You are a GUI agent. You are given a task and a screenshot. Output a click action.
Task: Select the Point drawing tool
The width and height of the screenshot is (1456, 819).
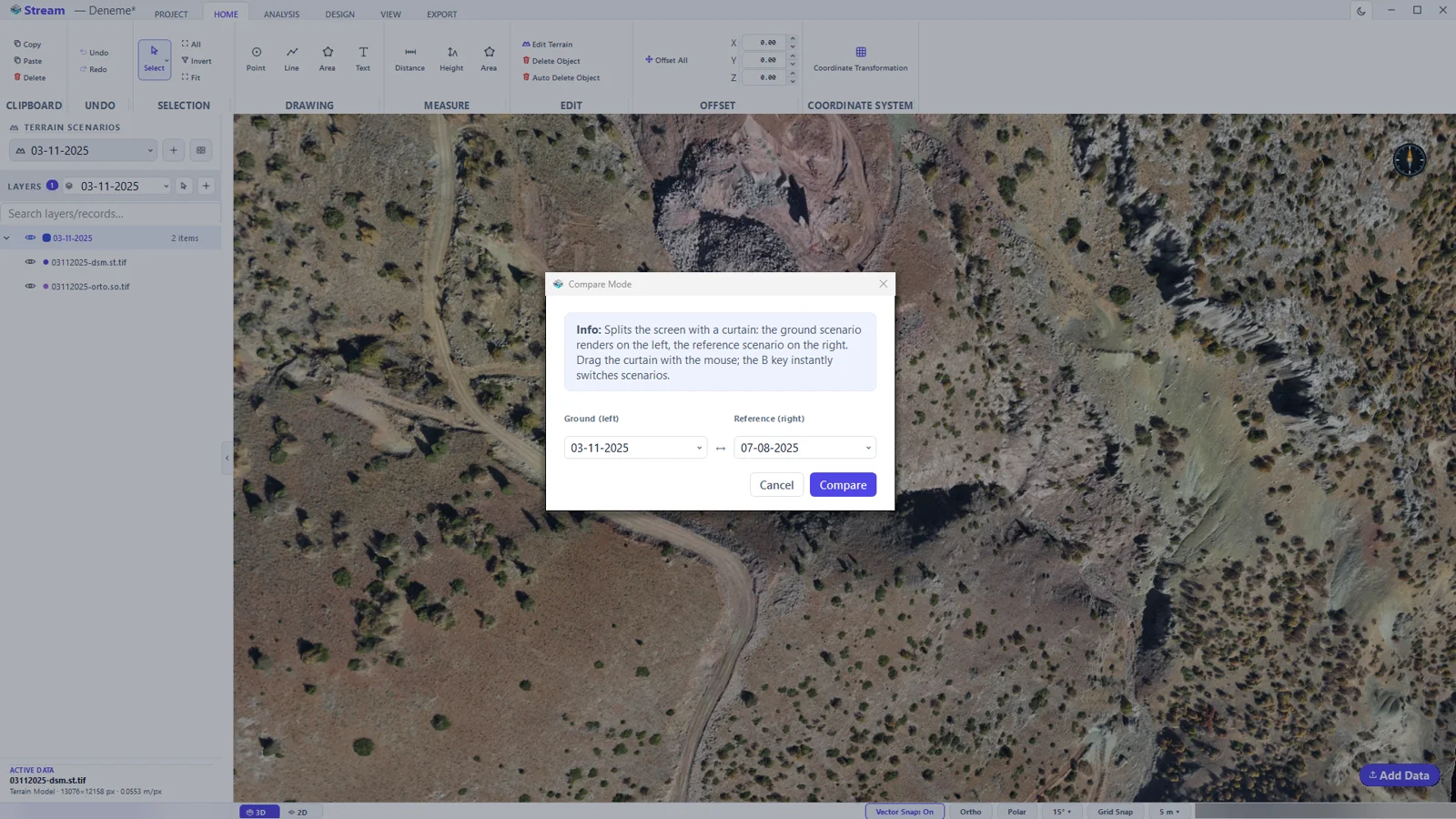[256, 59]
